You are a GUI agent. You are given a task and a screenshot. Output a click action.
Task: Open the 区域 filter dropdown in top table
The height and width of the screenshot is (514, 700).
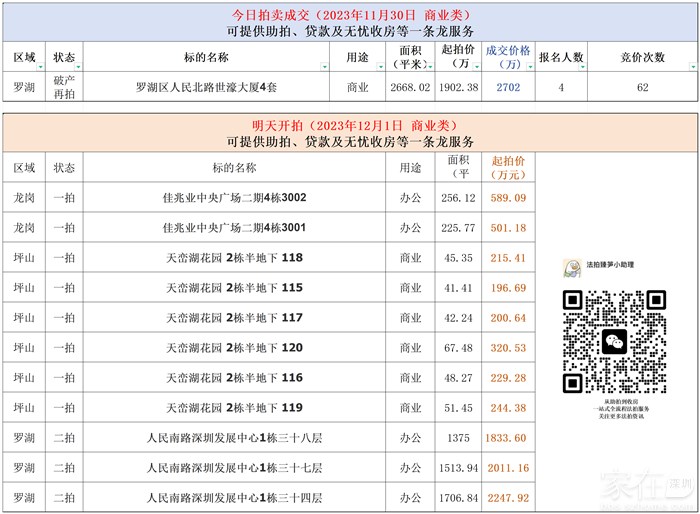click(43, 67)
